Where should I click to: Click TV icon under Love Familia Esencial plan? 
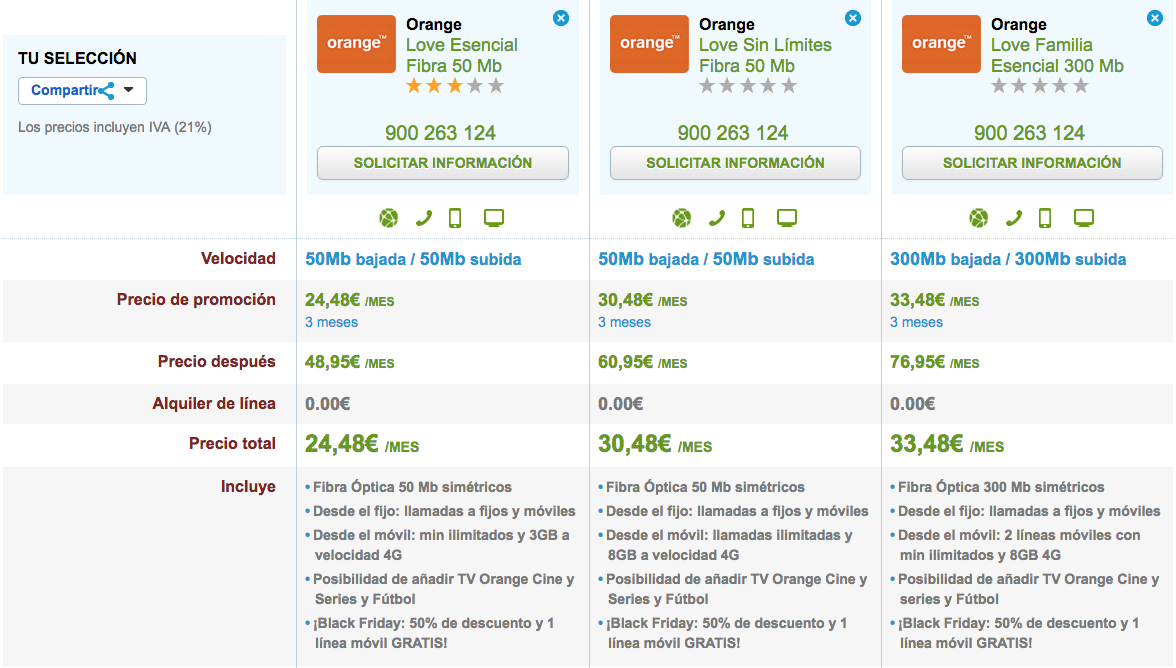(1084, 218)
